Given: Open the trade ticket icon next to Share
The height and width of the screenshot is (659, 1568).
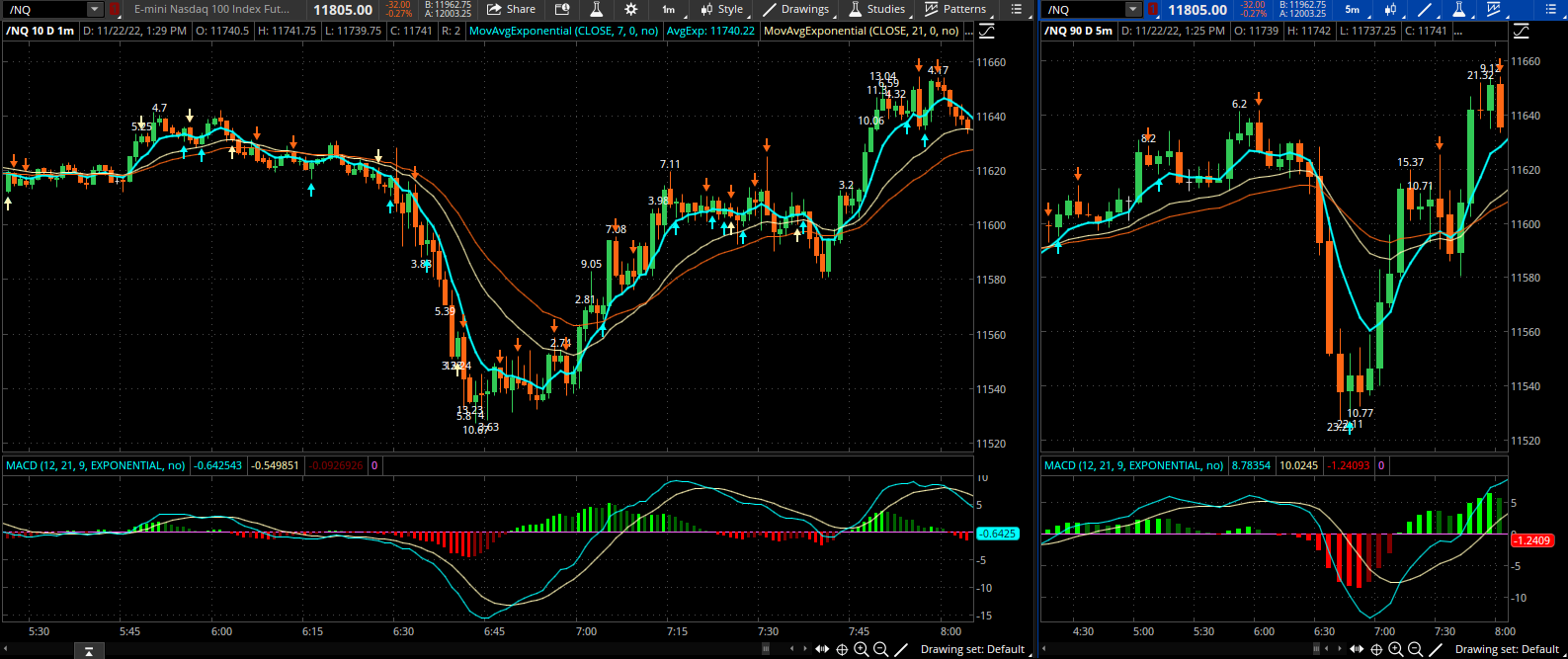Looking at the screenshot, I should 562,10.
